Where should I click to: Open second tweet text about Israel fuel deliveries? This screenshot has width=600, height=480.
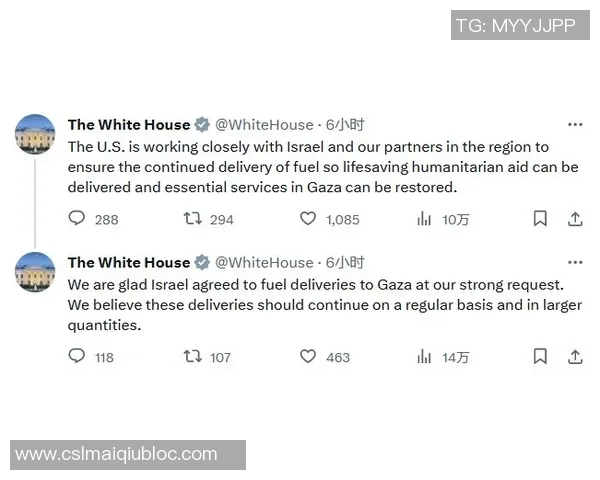(320, 304)
